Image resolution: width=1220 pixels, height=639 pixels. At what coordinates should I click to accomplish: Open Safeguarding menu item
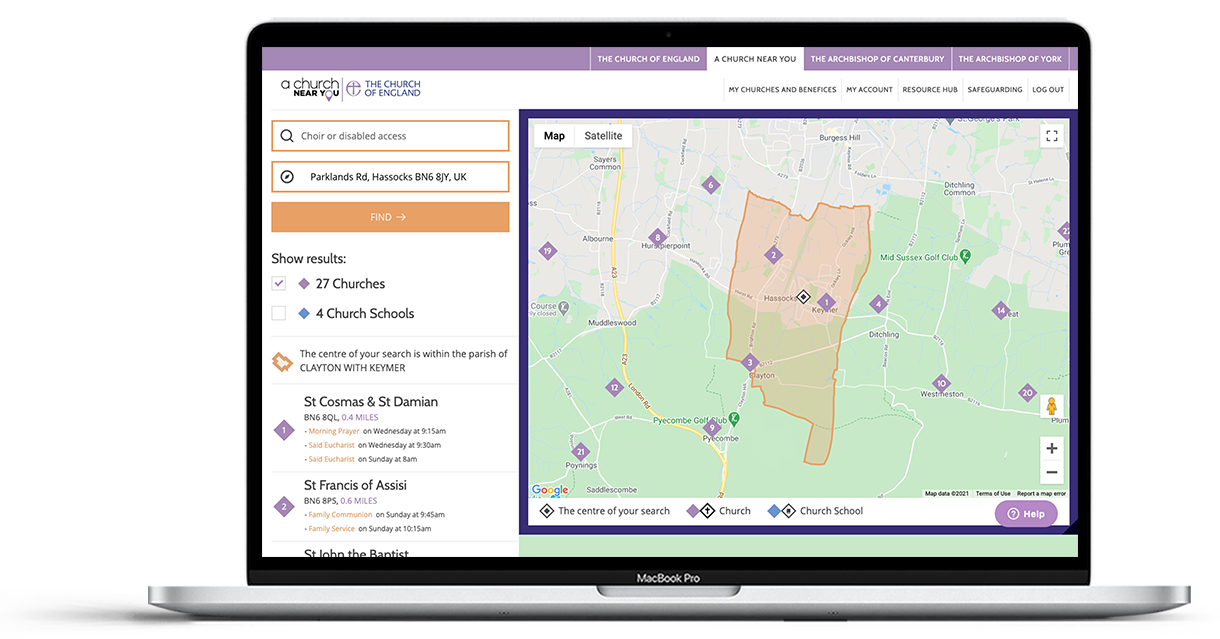point(995,89)
